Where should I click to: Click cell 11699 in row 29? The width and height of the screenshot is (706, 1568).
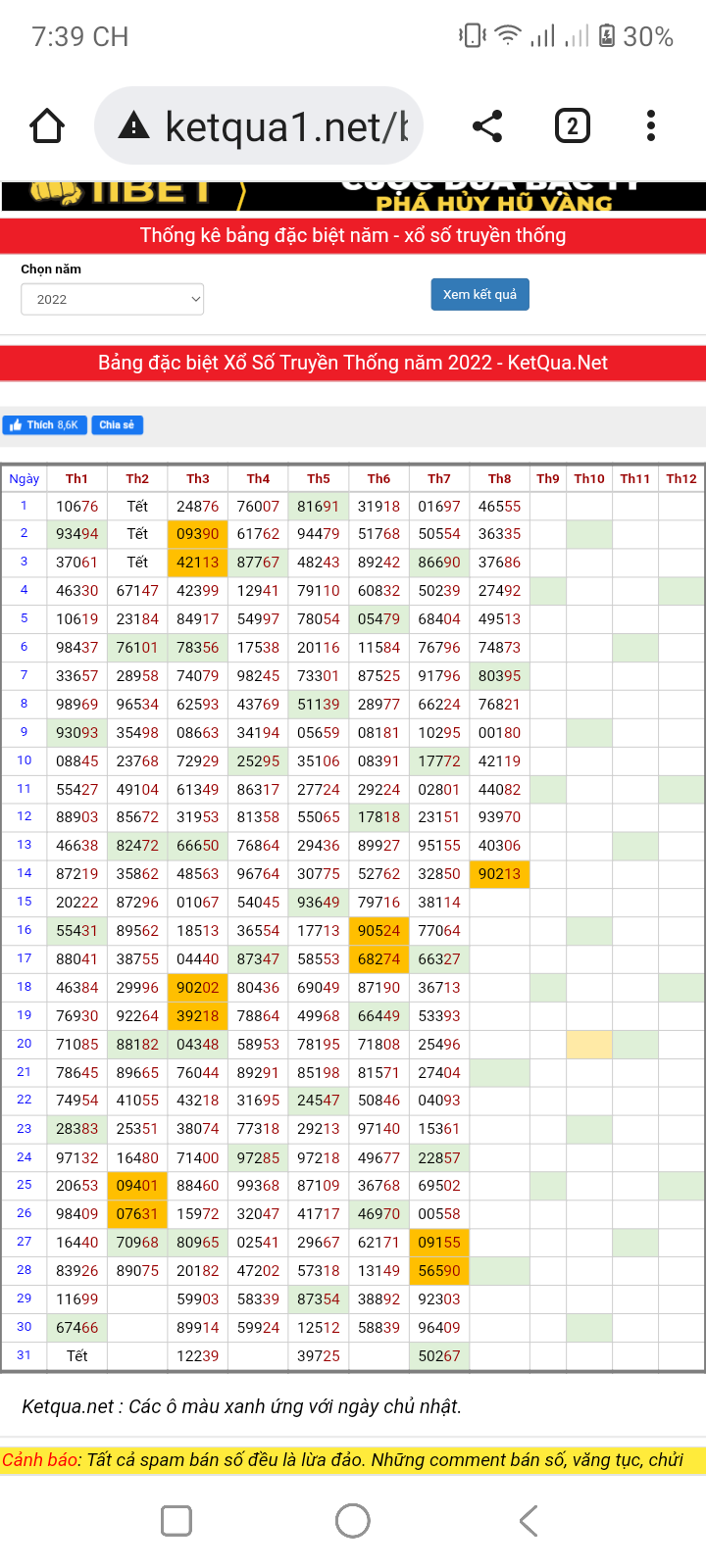(76, 1299)
